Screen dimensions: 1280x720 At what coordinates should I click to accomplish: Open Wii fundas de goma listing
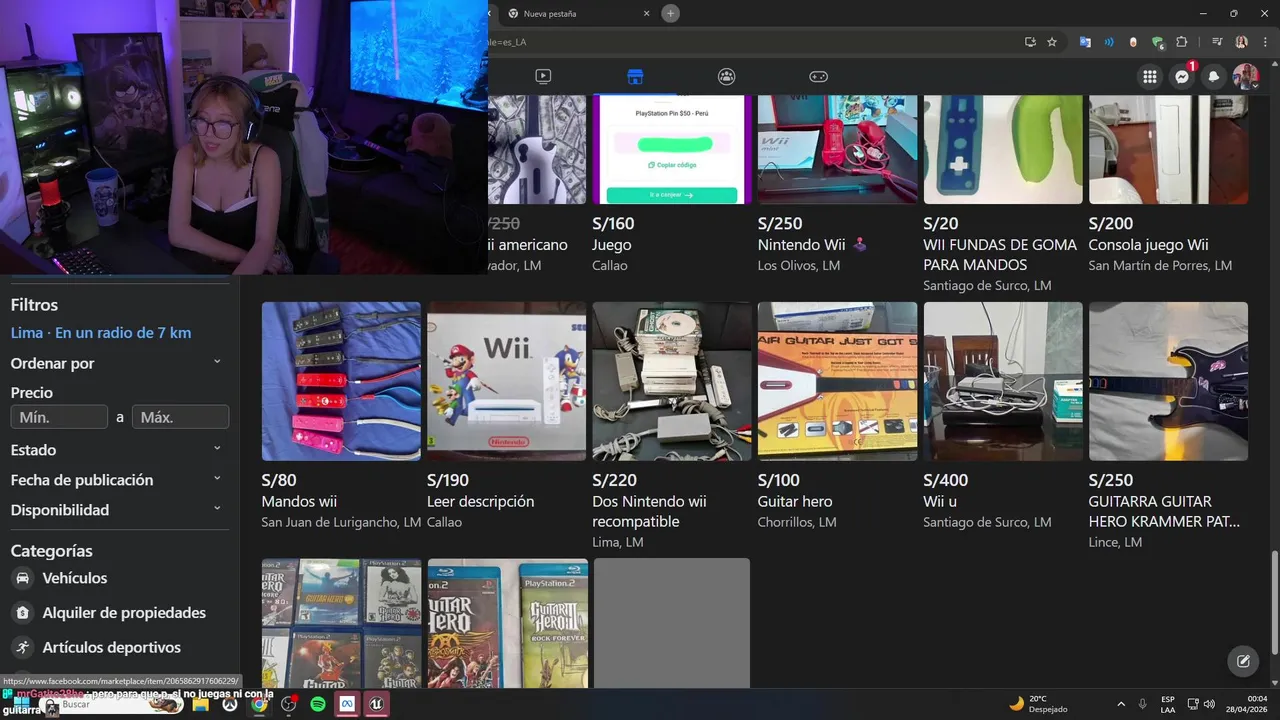click(x=1003, y=150)
